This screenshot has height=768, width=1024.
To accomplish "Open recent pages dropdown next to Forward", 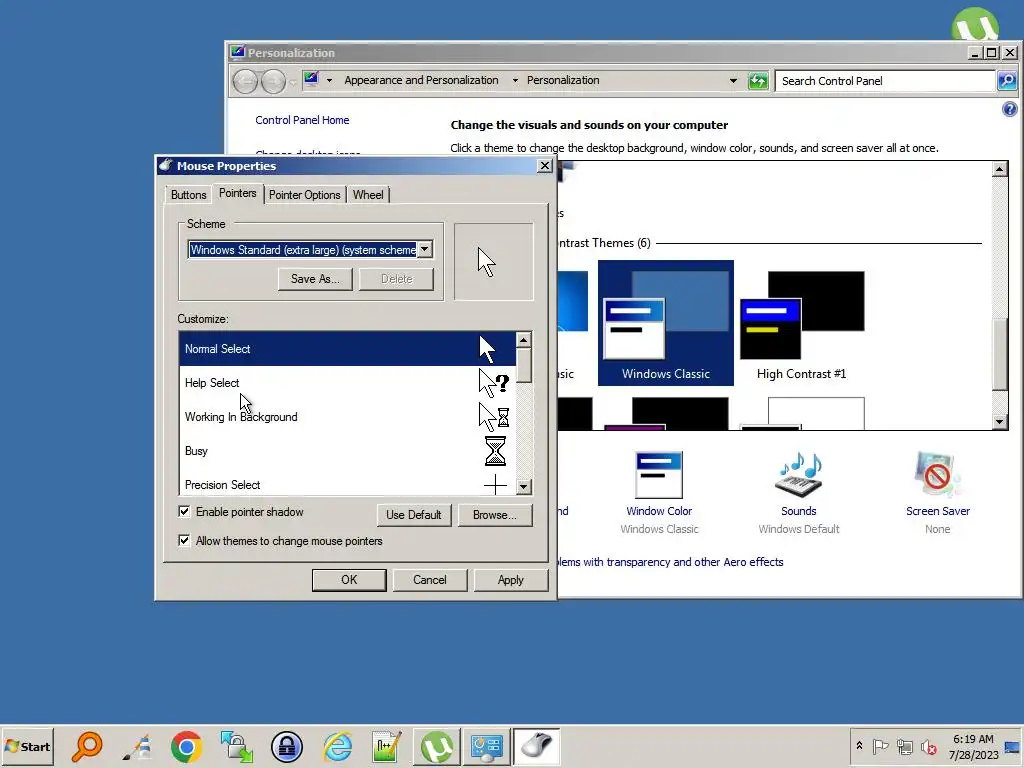I will tap(293, 82).
